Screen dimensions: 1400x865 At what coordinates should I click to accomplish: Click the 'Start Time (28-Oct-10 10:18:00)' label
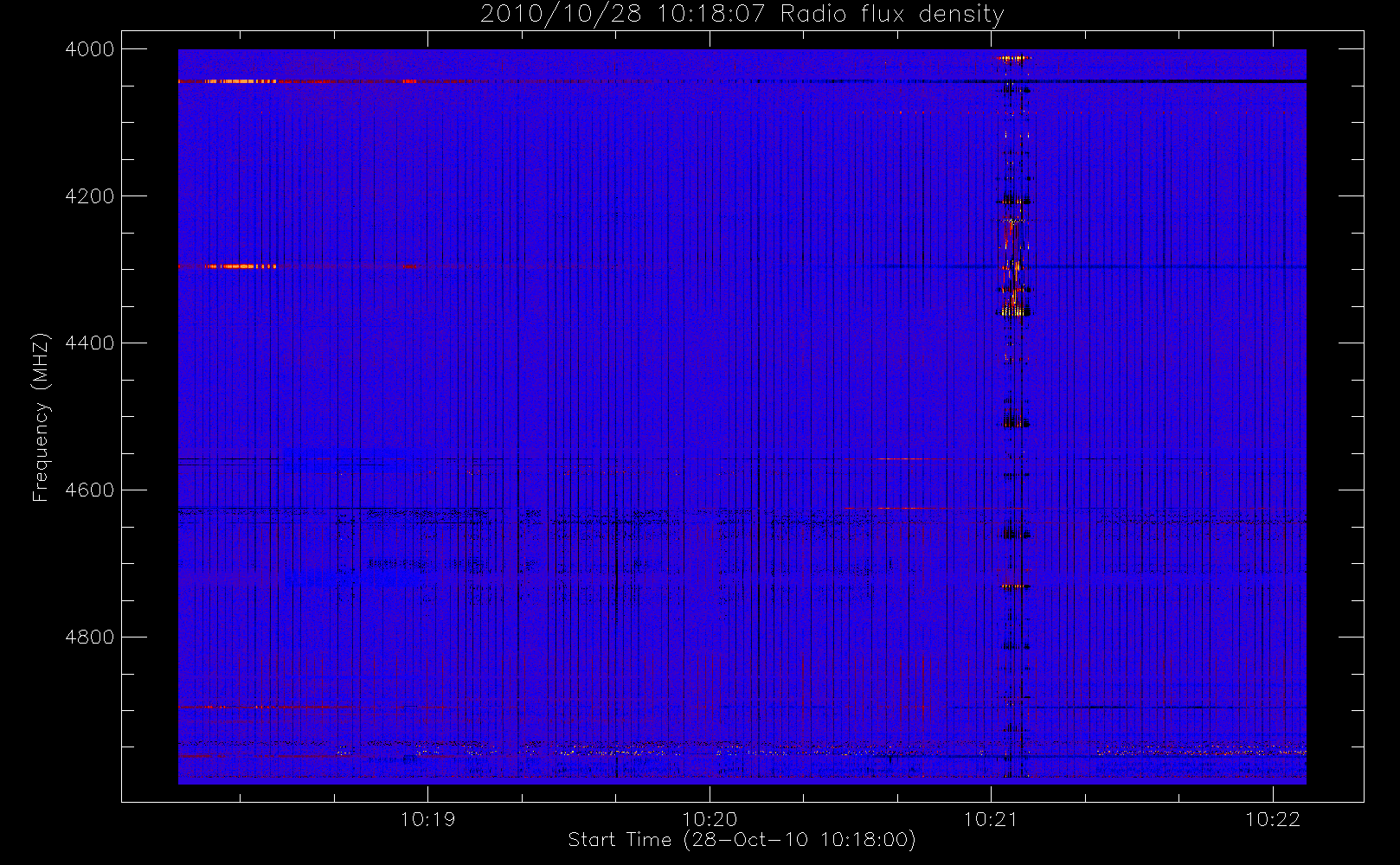[742, 840]
